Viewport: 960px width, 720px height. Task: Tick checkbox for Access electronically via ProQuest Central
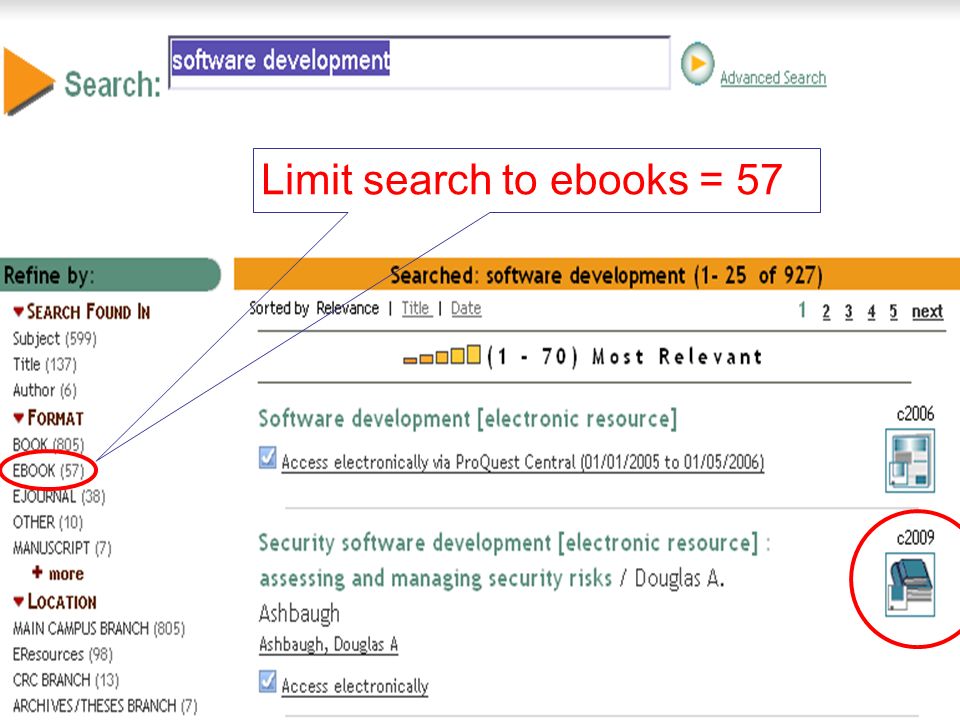(x=268, y=457)
